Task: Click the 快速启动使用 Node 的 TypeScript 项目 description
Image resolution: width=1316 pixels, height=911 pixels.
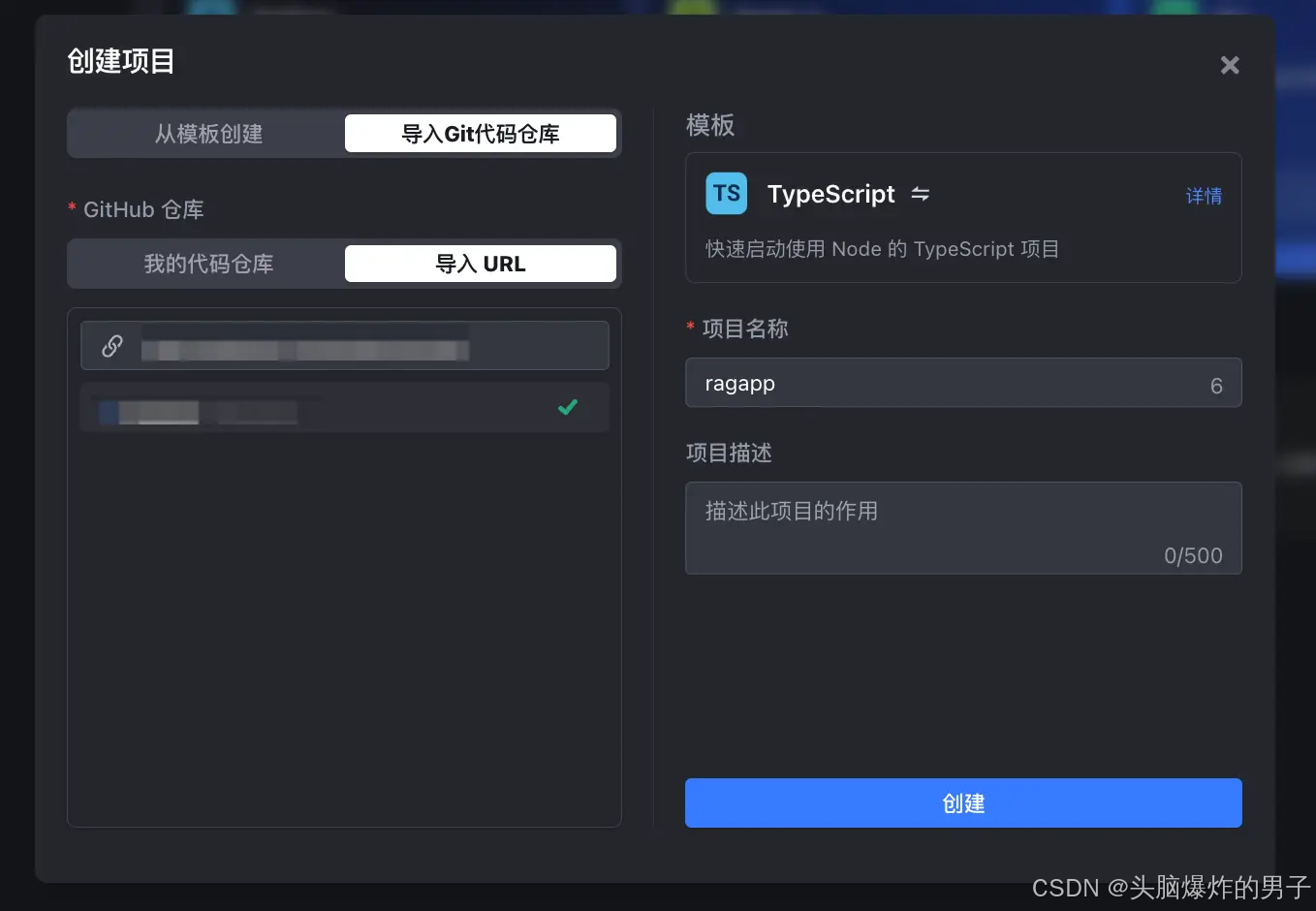Action: coord(883,249)
